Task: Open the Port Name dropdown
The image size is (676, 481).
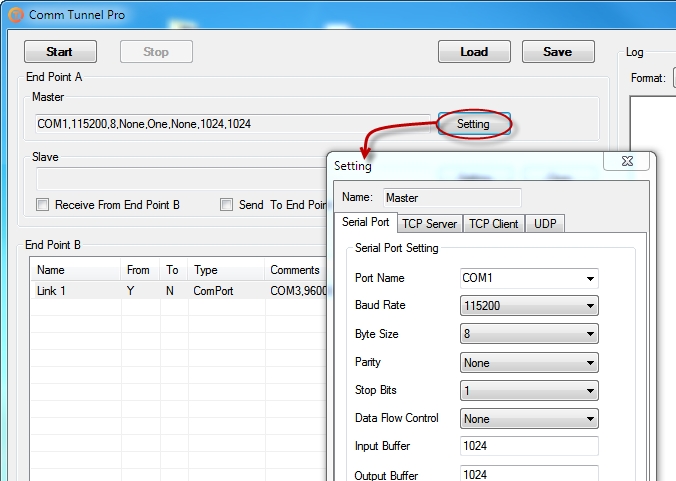Action: [529, 278]
